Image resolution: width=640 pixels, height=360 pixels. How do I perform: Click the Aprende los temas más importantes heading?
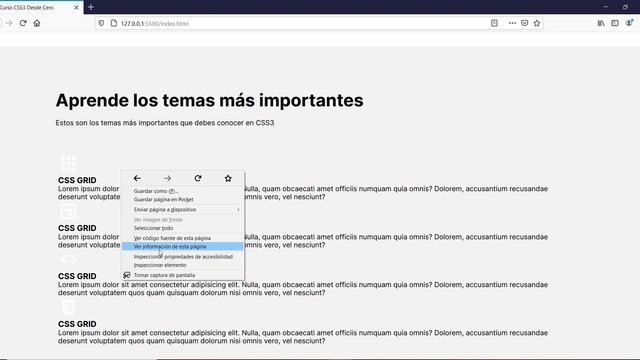click(x=209, y=100)
